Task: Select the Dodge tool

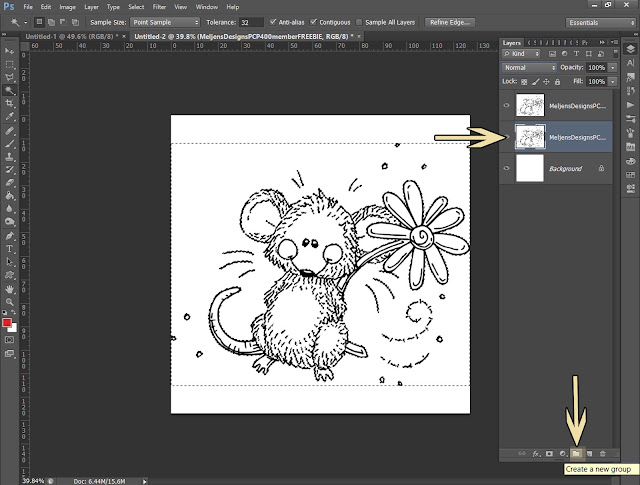Action: 9,222
